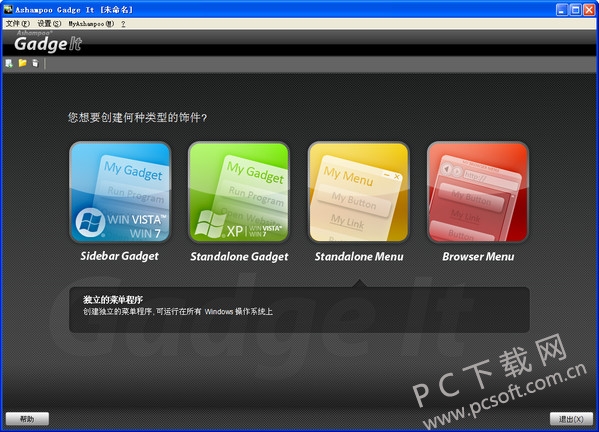Close the Ashampoo Gadge It window

click(589, 10)
